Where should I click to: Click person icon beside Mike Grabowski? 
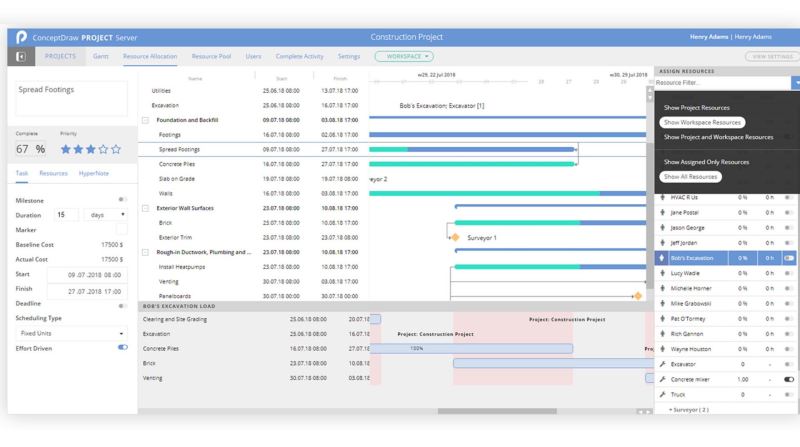[662, 304]
